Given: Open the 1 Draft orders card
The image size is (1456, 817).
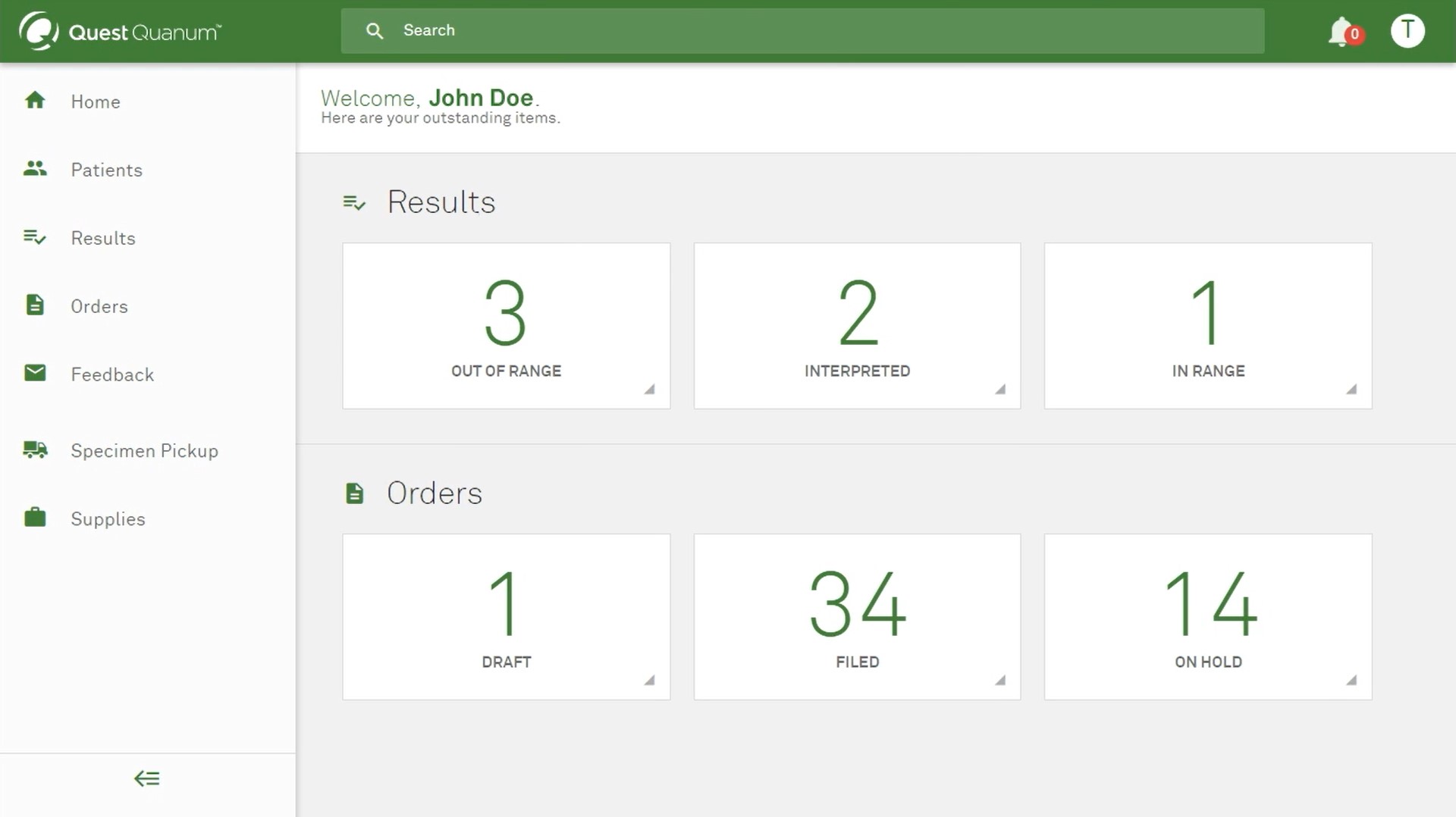Looking at the screenshot, I should coord(507,617).
